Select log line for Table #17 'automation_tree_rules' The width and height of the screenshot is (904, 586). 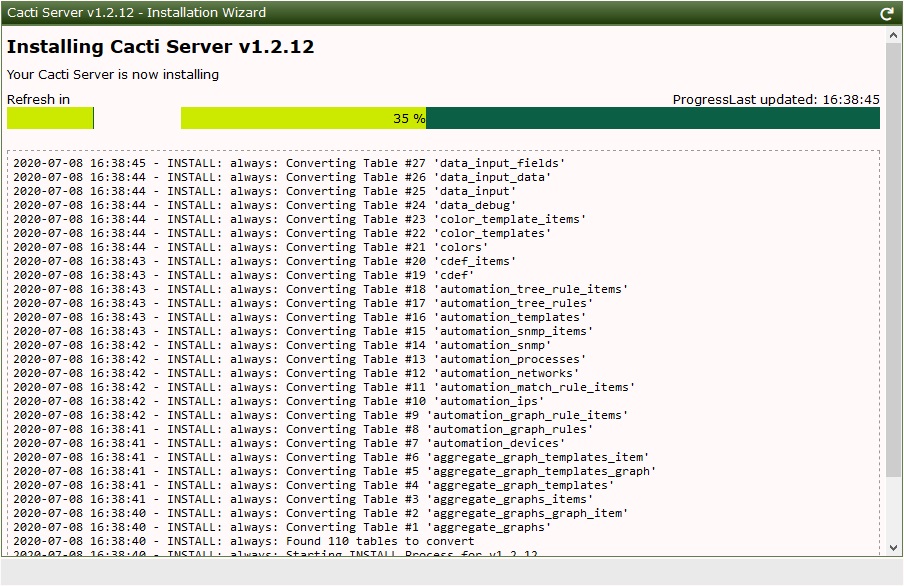coord(303,303)
